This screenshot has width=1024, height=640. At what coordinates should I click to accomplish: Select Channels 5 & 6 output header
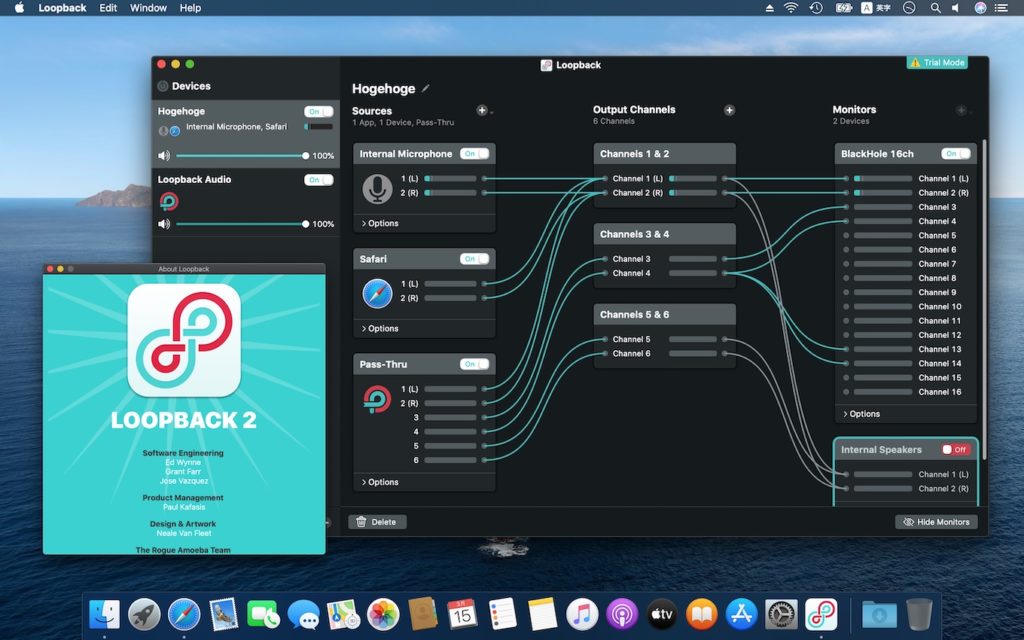[x=665, y=315]
